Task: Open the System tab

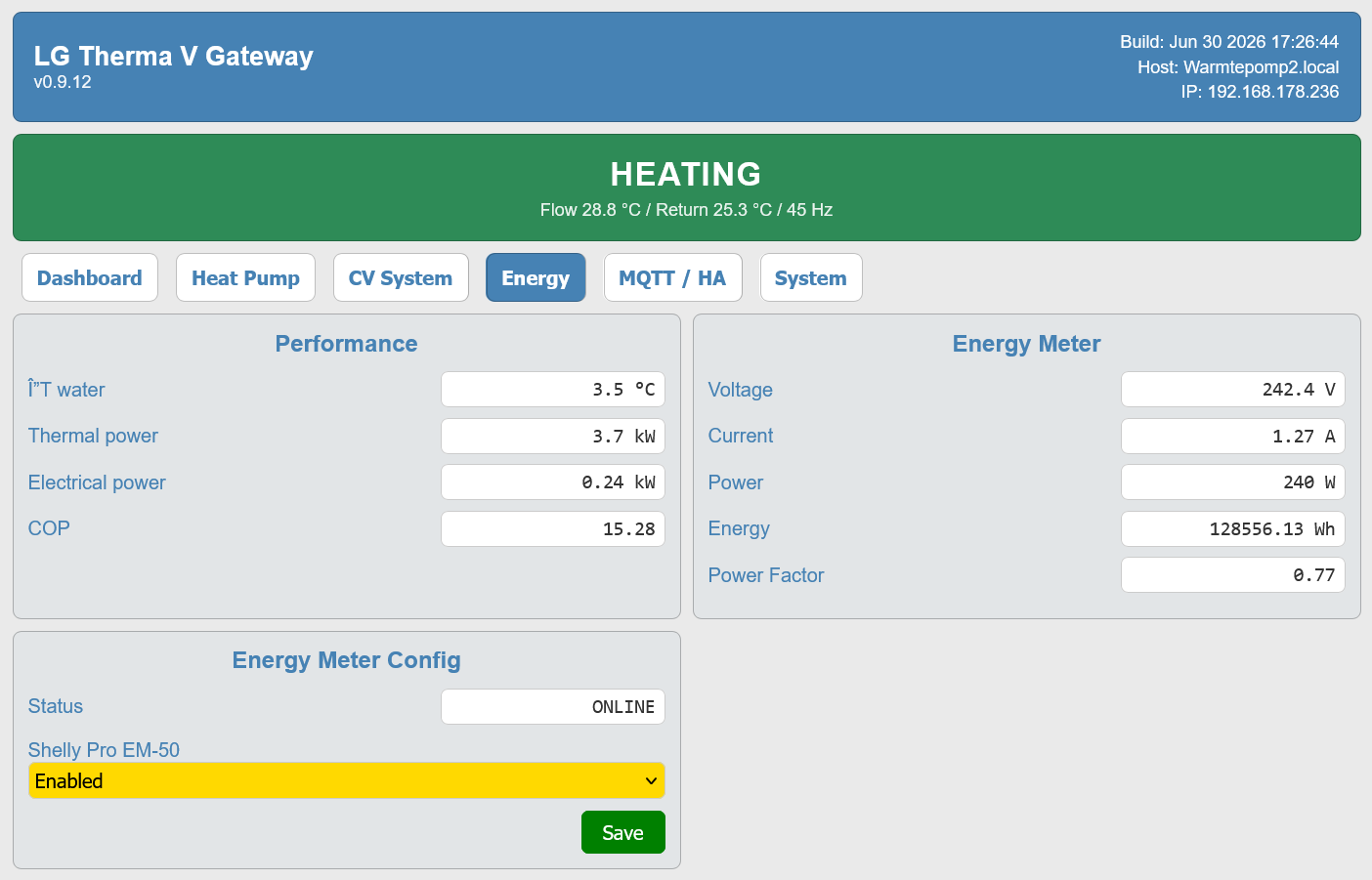Action: point(811,277)
